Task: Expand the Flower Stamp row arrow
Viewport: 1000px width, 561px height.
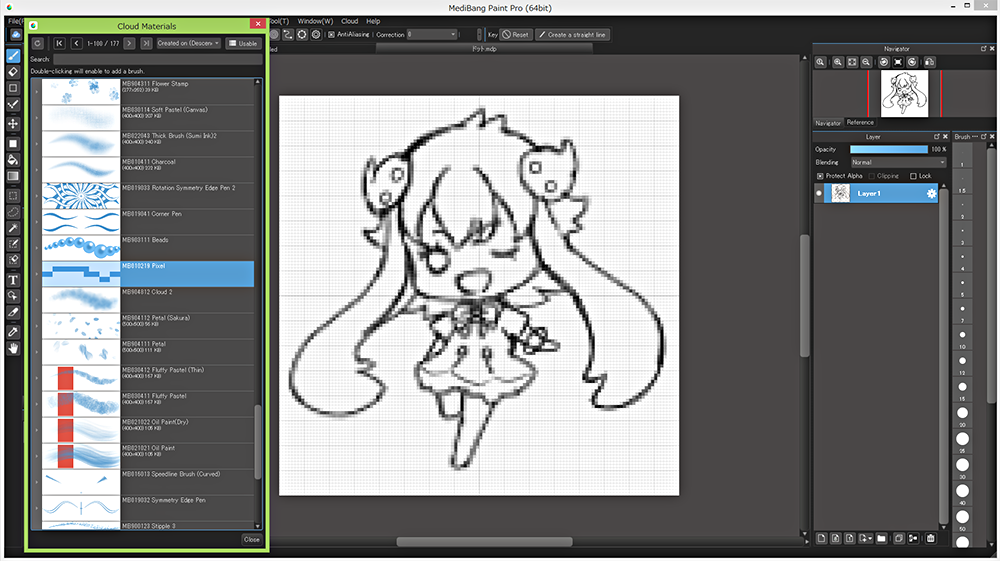Action: click(36, 92)
